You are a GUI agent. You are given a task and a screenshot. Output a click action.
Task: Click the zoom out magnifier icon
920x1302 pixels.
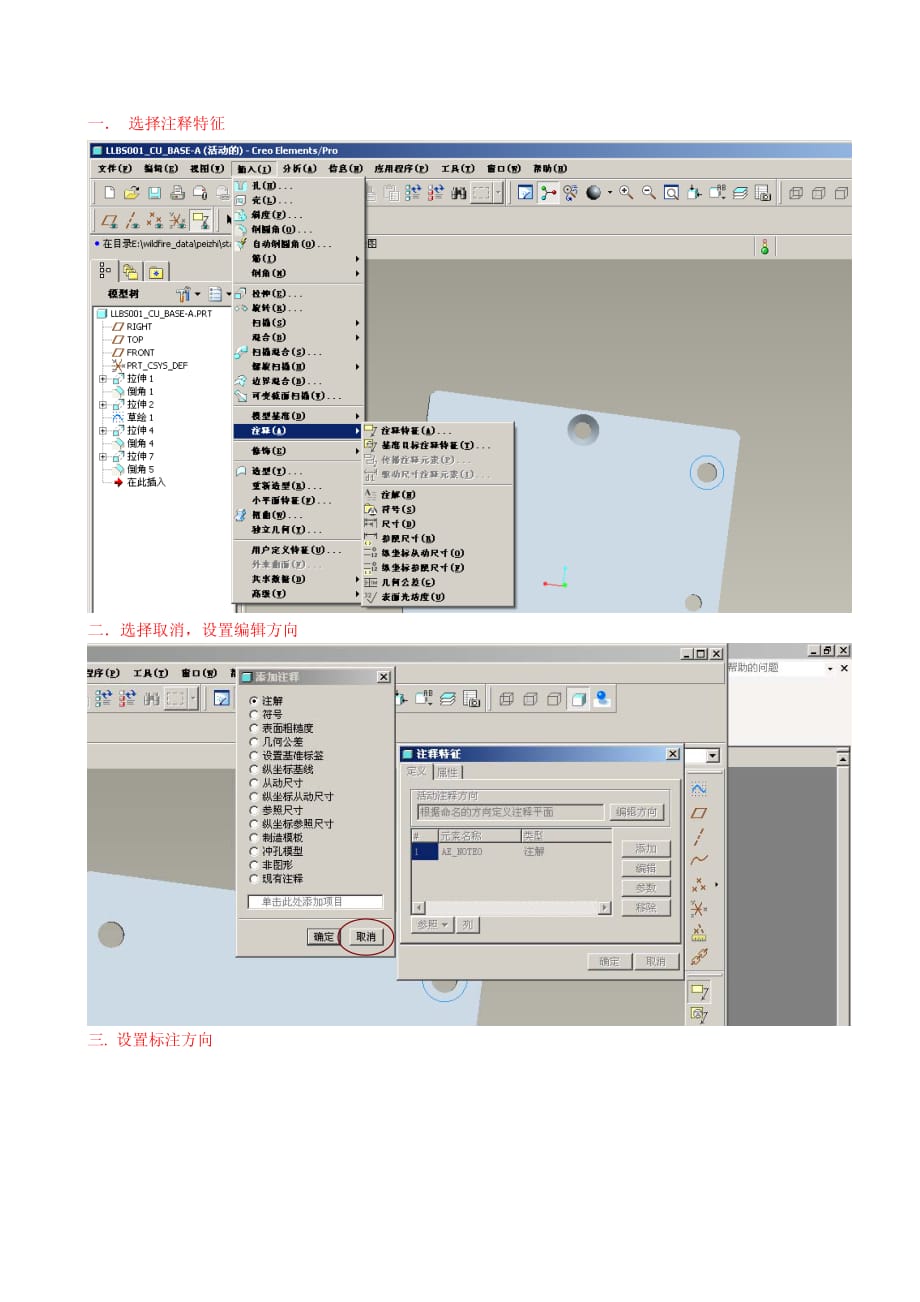[648, 193]
